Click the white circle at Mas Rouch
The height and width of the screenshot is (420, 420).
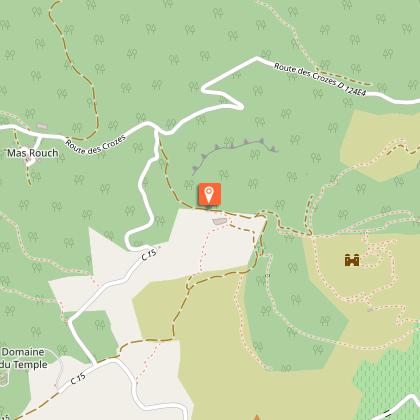pyautogui.click(x=30, y=162)
